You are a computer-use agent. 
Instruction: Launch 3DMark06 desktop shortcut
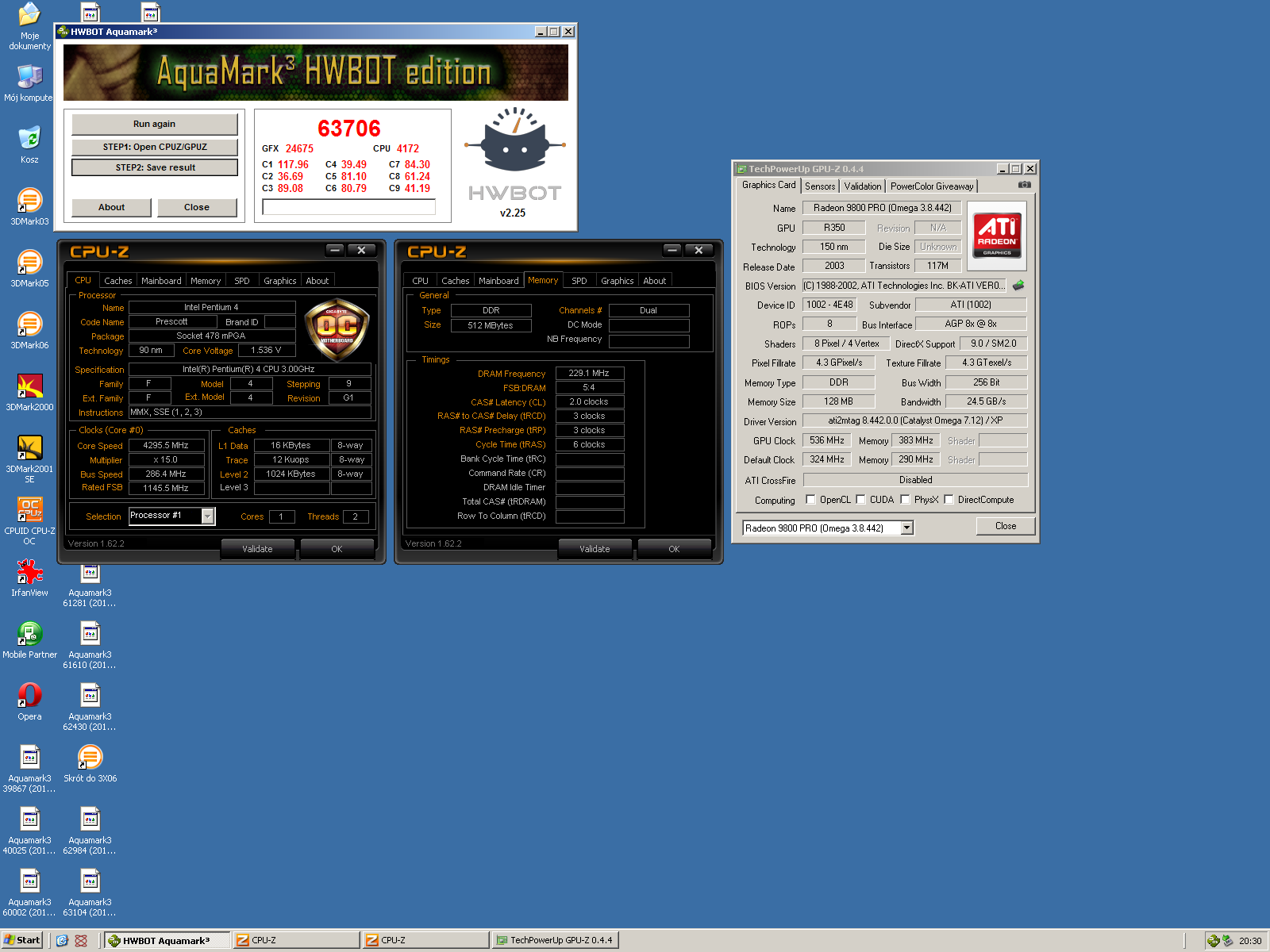[x=29, y=330]
